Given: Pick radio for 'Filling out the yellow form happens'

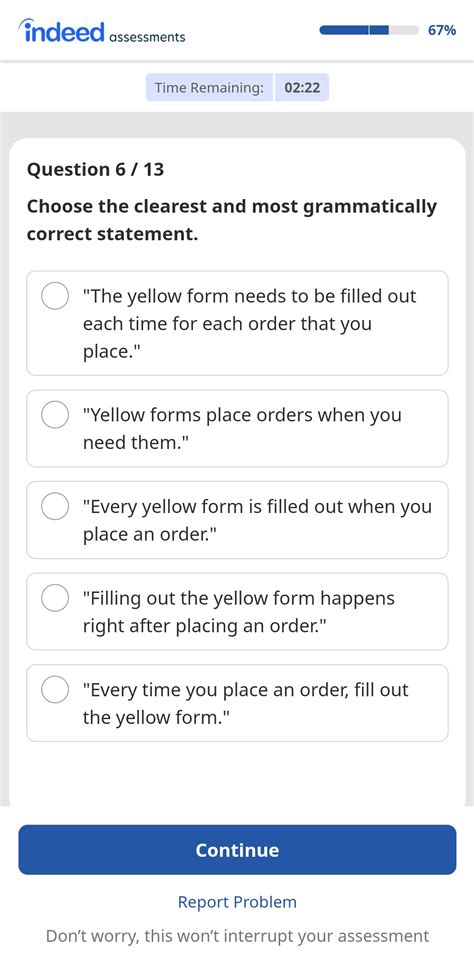Looking at the screenshot, I should [55, 598].
